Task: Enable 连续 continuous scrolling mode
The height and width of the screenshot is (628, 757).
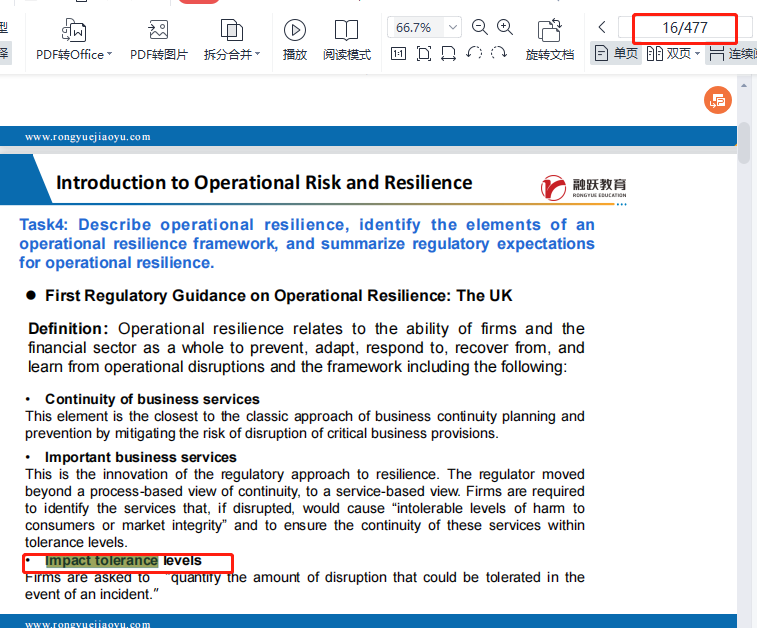Action: pos(732,54)
